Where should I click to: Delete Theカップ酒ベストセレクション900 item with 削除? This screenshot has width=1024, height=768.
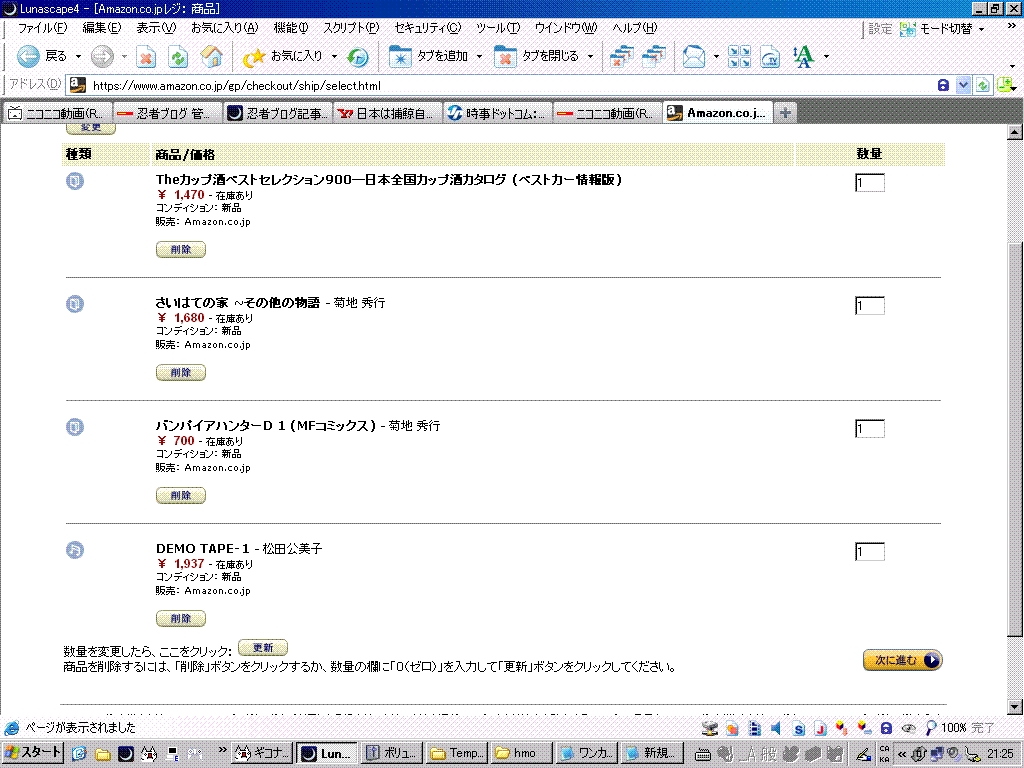tap(181, 249)
